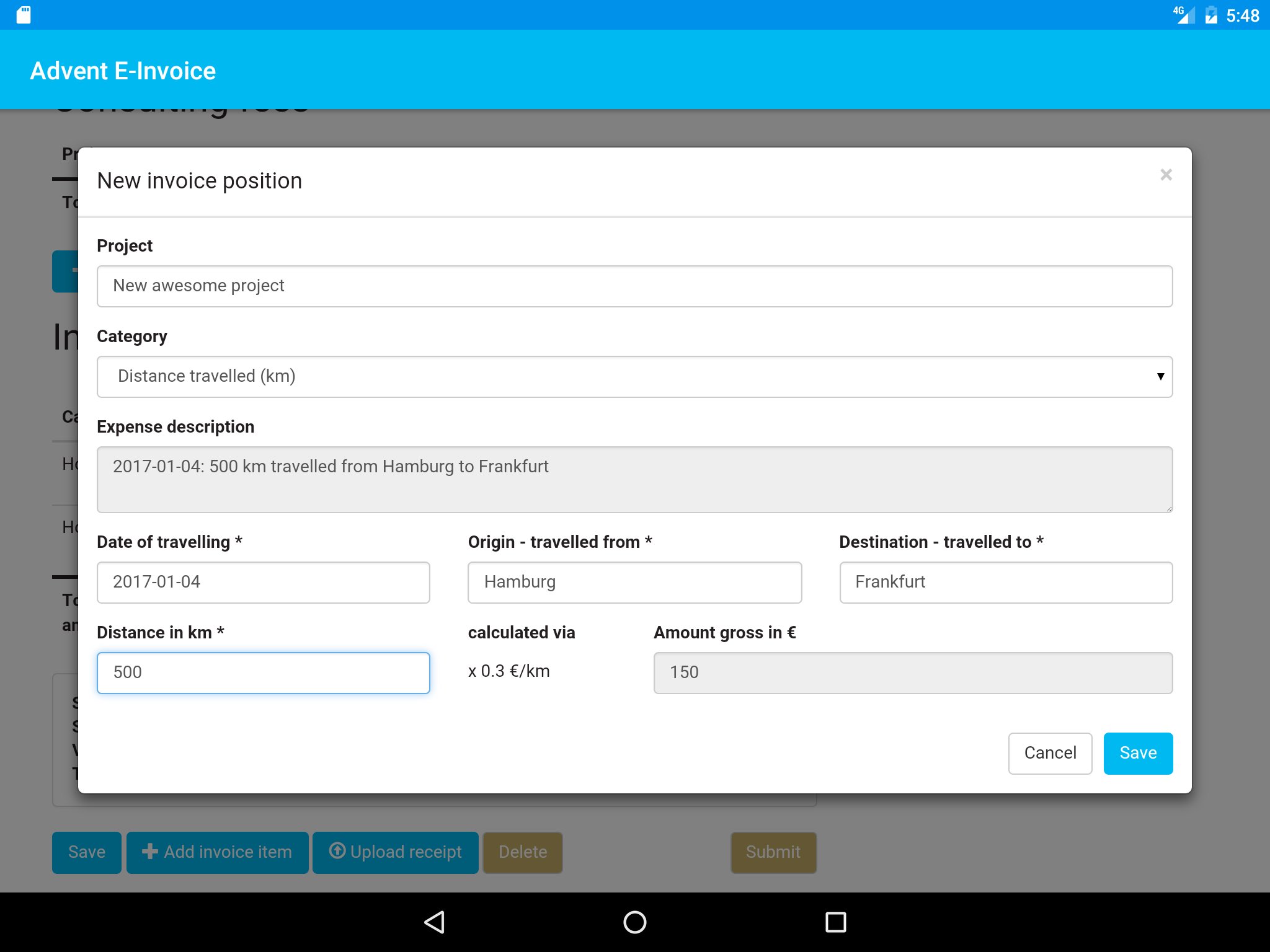Tap the notification icon at top left
The height and width of the screenshot is (952, 1270).
(x=23, y=15)
